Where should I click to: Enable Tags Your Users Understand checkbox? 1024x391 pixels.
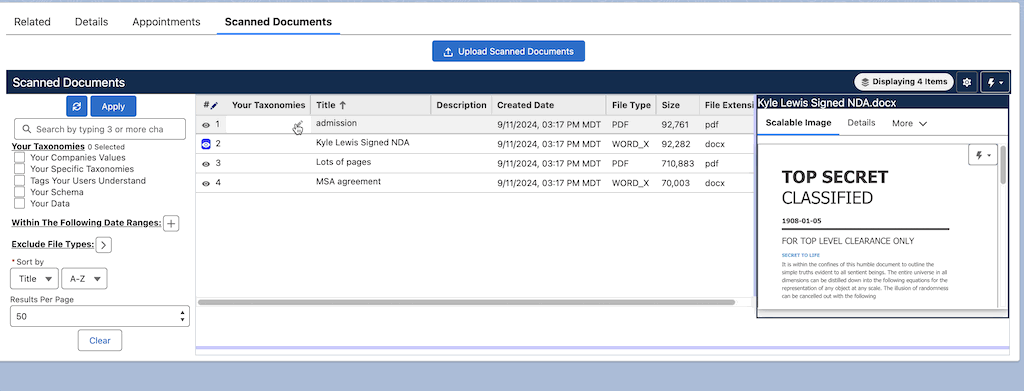[20, 180]
